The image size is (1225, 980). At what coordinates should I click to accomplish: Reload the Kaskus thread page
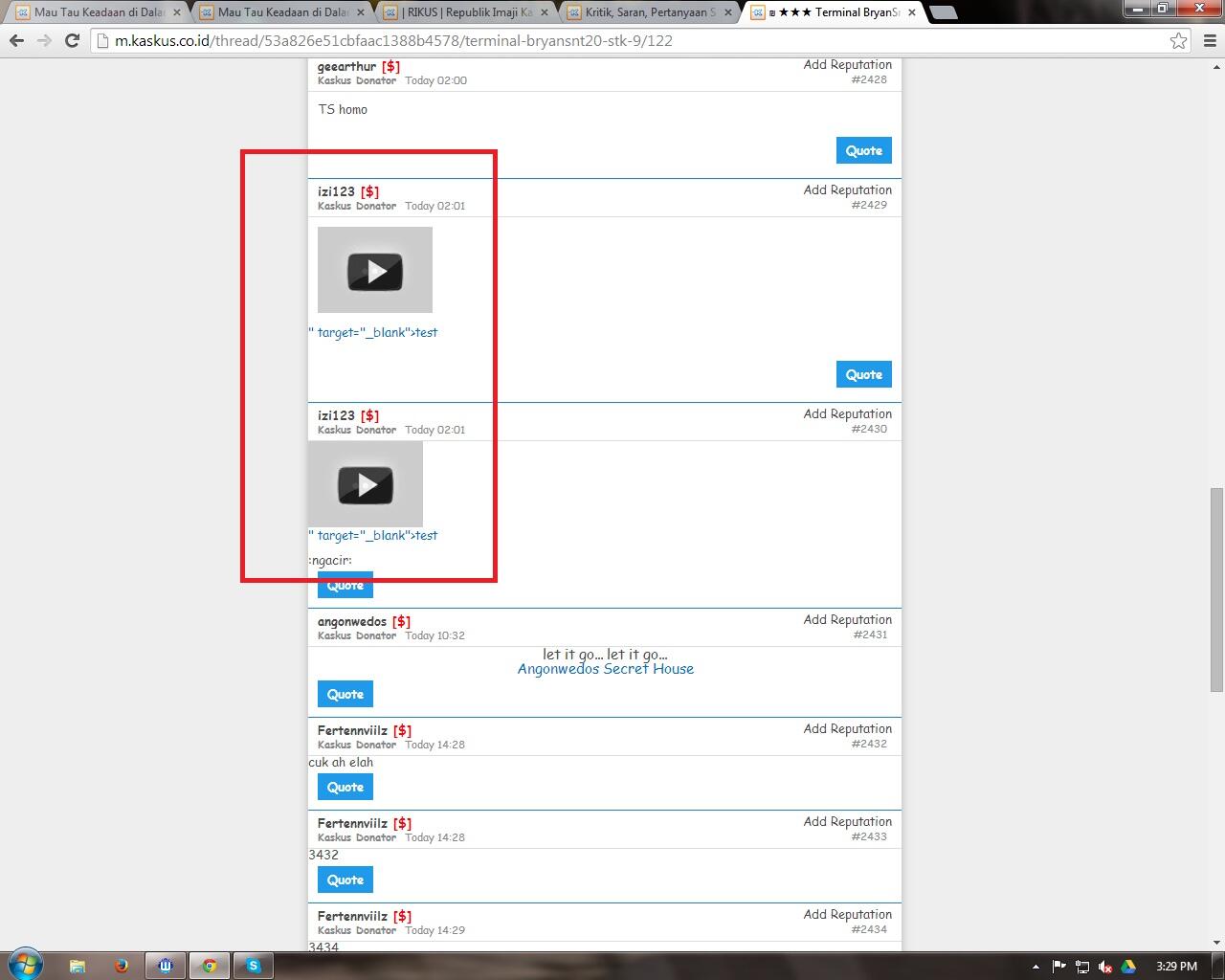(72, 41)
